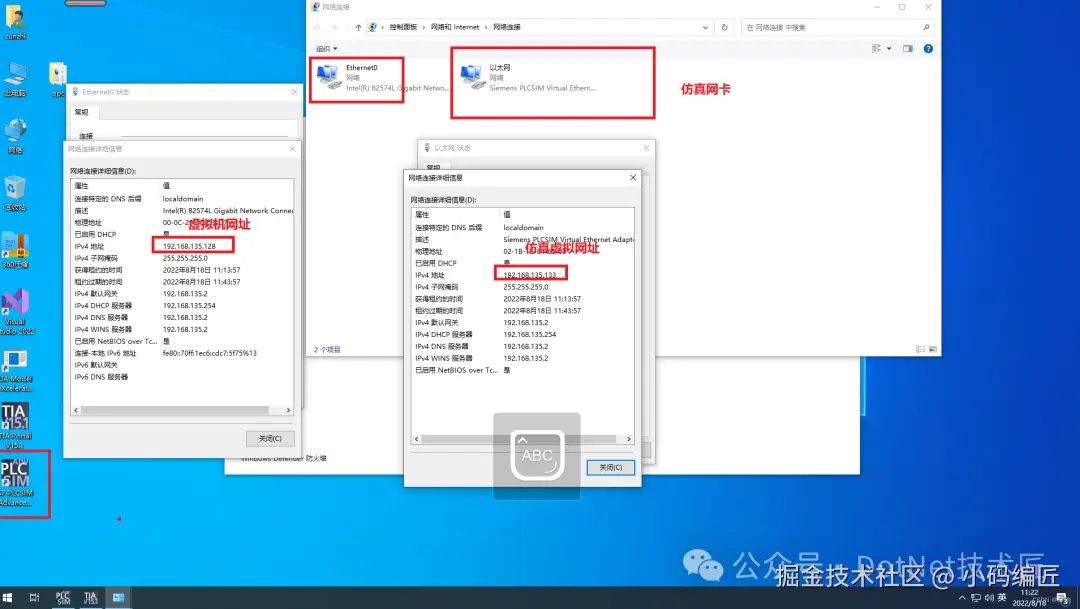Viewport: 1080px width, 609px height.
Task: Click the breadcrumb chevron after 网络和 Internet
Action: 486,27
